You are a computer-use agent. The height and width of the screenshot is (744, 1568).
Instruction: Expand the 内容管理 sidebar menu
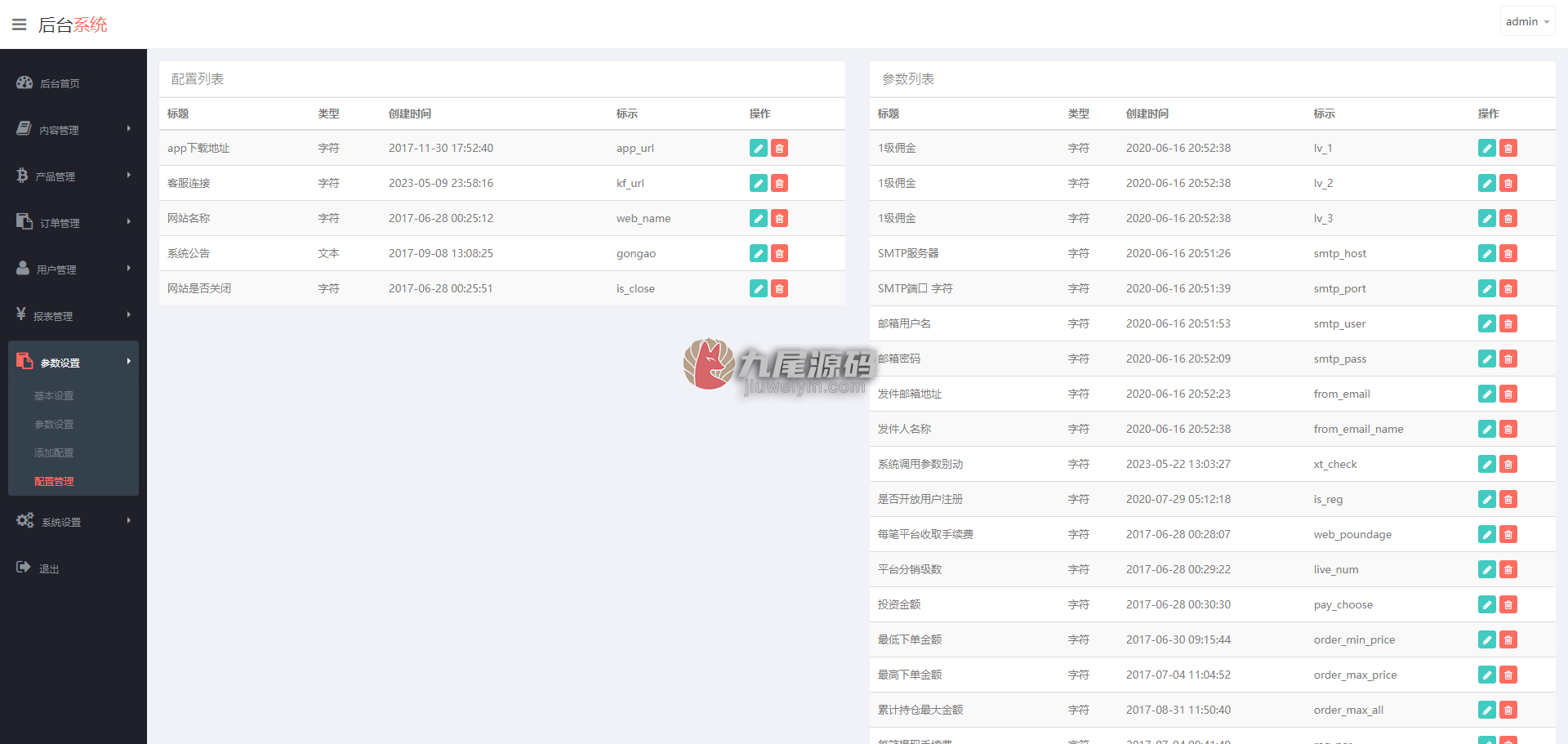[73, 130]
